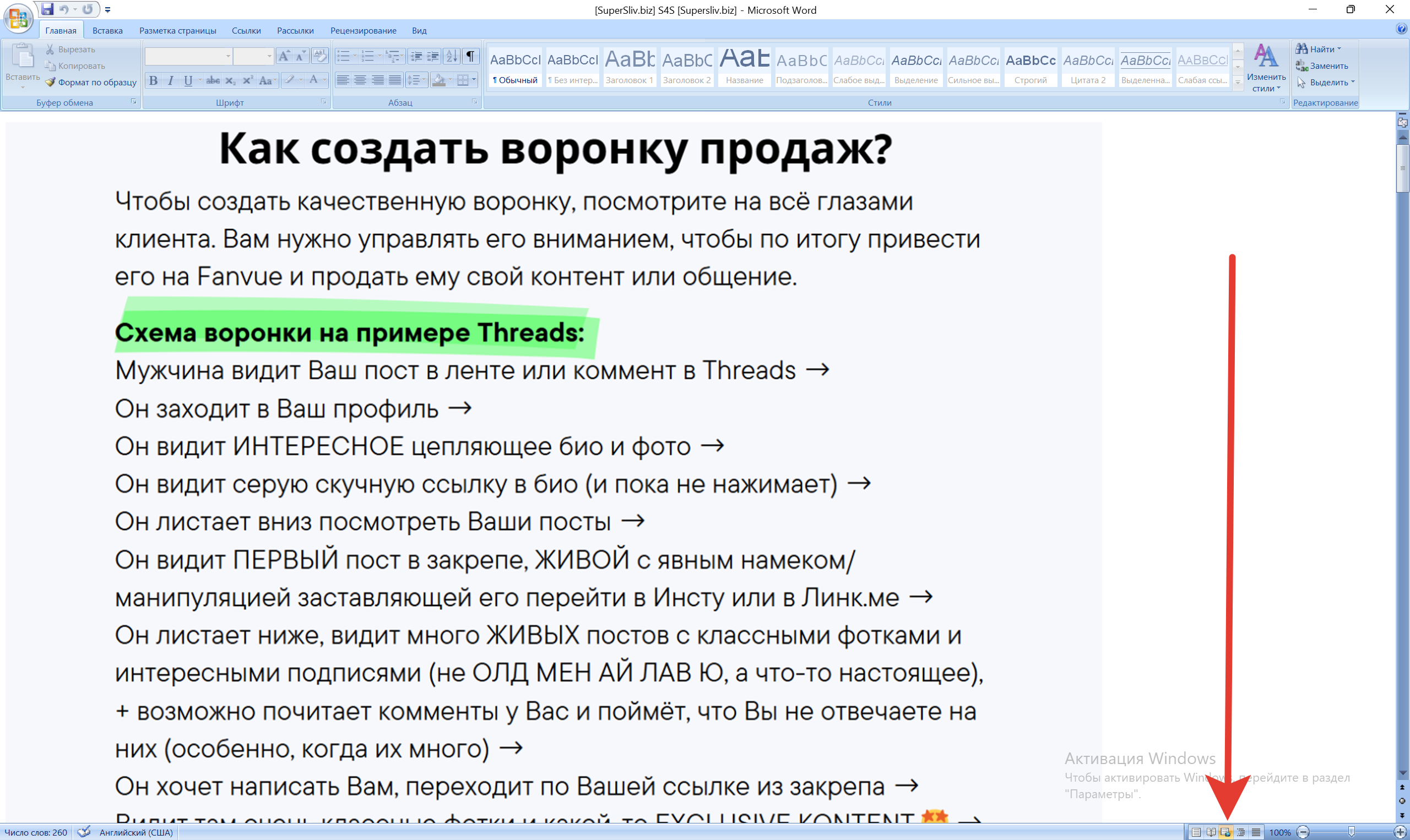Switch to full screen reading view

(x=1211, y=832)
